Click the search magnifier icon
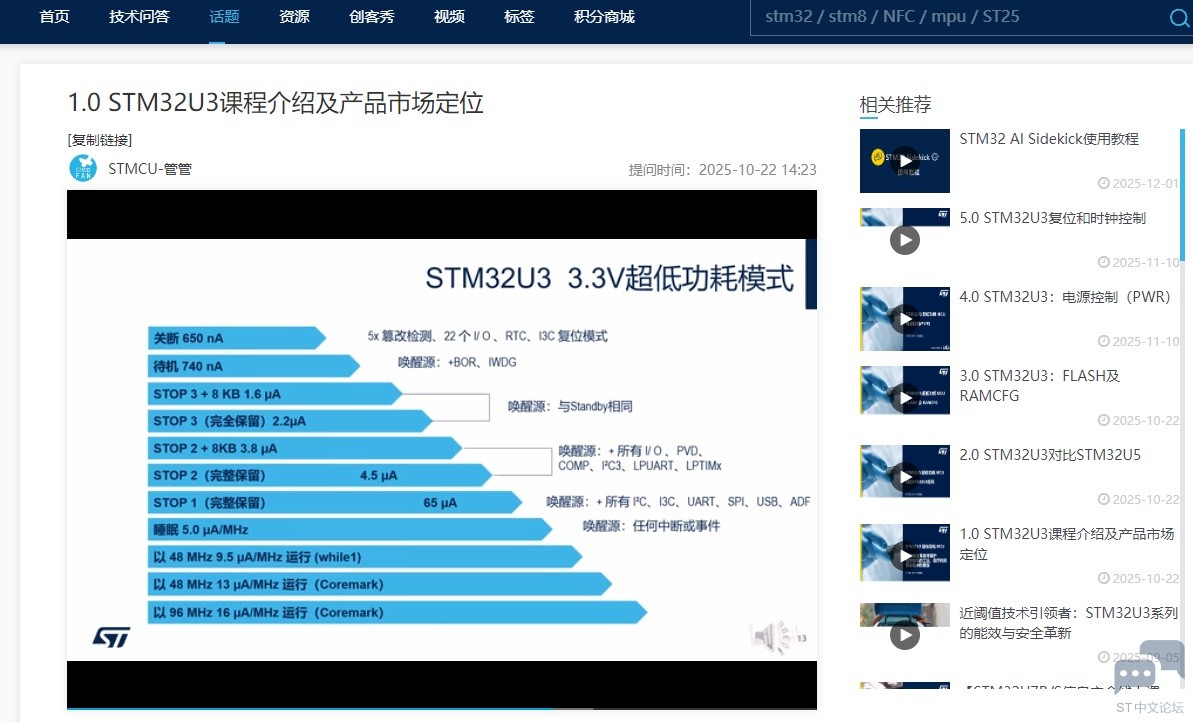This screenshot has width=1193, height=723. tap(1180, 18)
